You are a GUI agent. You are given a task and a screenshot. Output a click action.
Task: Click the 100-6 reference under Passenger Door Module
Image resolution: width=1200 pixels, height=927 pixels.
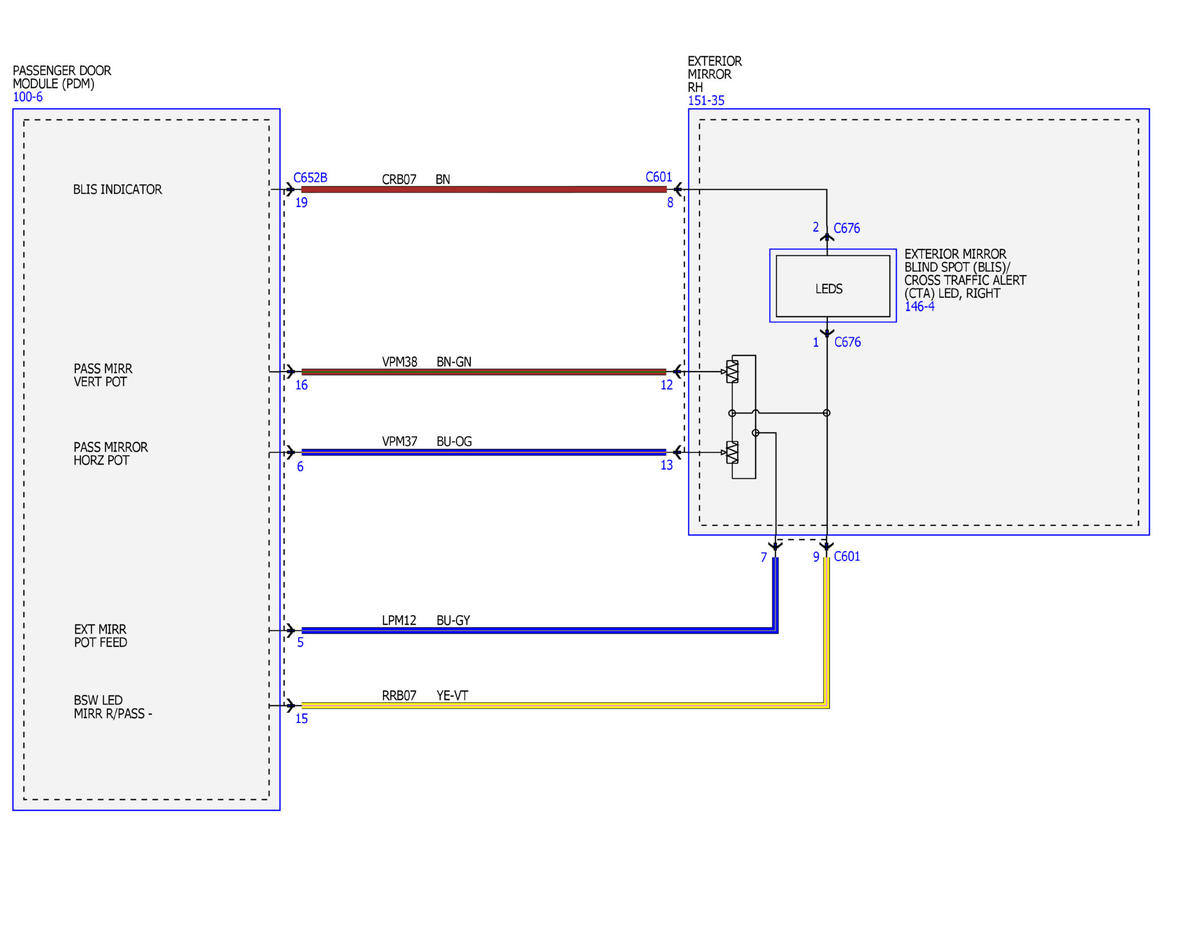point(28,98)
